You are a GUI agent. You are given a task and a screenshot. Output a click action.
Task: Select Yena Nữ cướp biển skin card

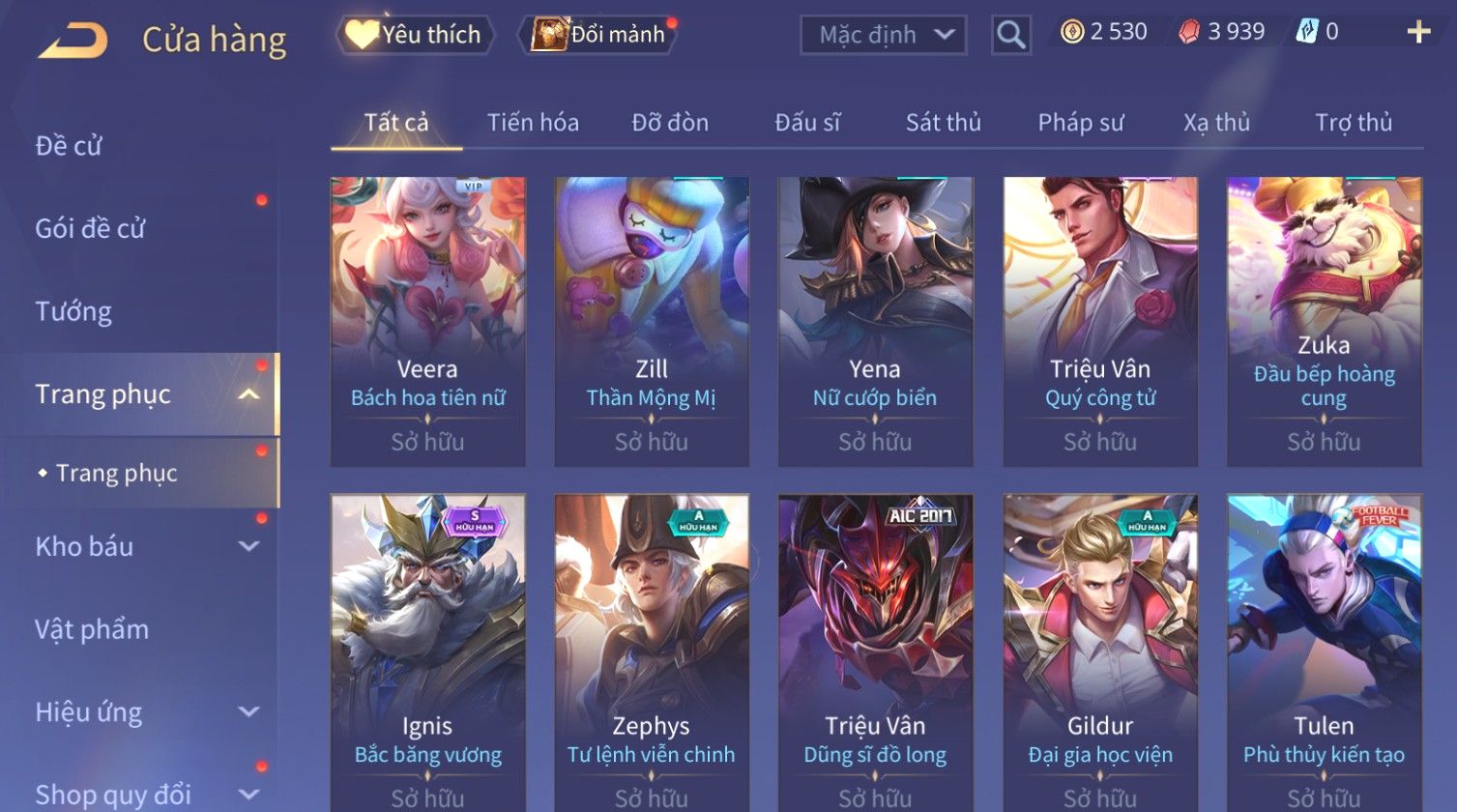tap(875, 322)
